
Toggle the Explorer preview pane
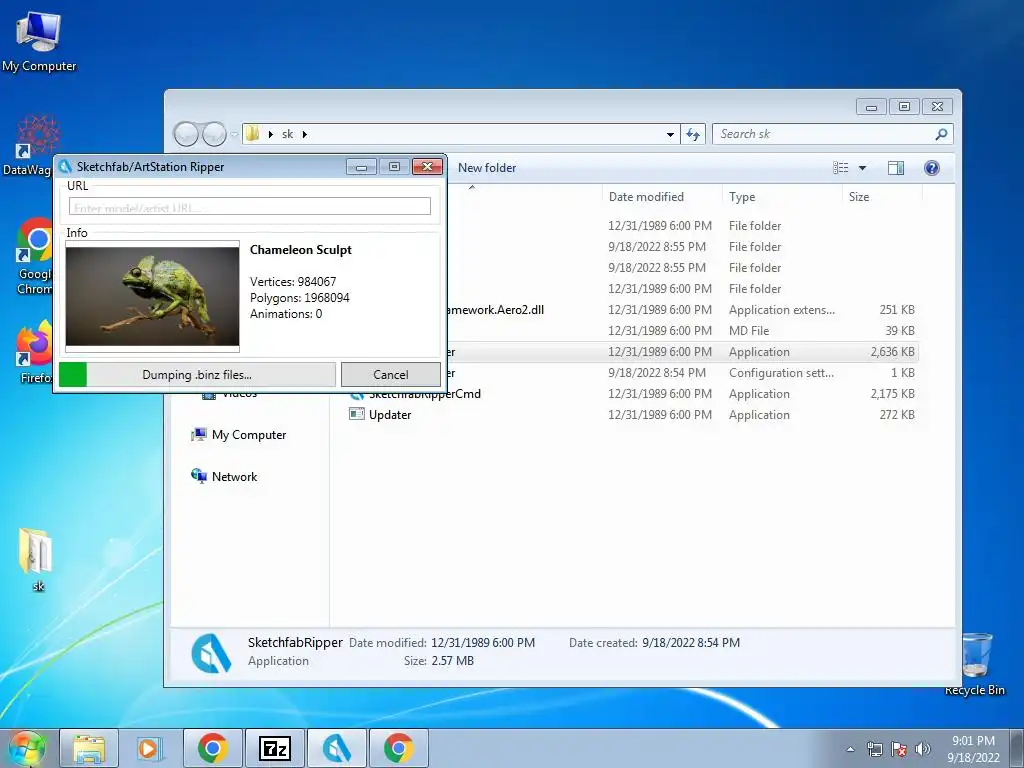pos(896,168)
